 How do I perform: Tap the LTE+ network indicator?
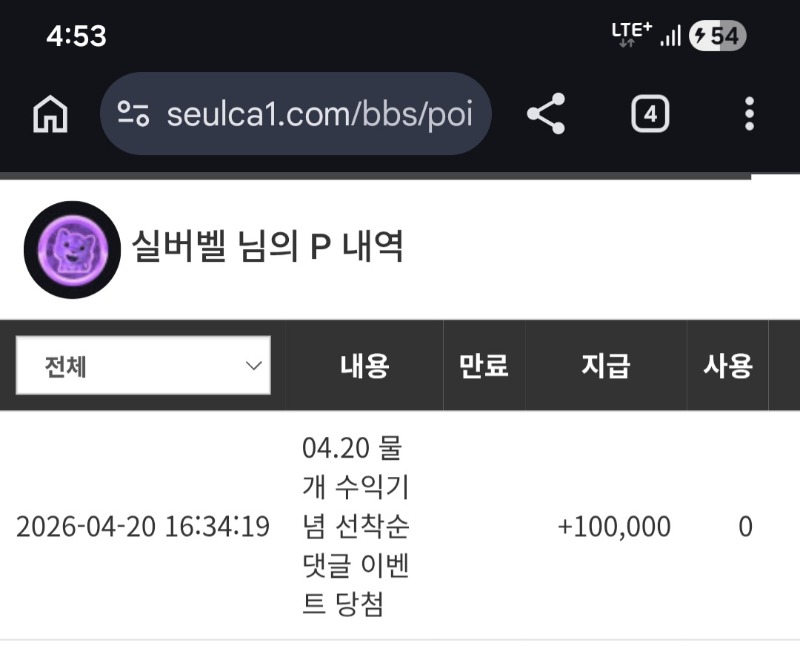tap(631, 35)
